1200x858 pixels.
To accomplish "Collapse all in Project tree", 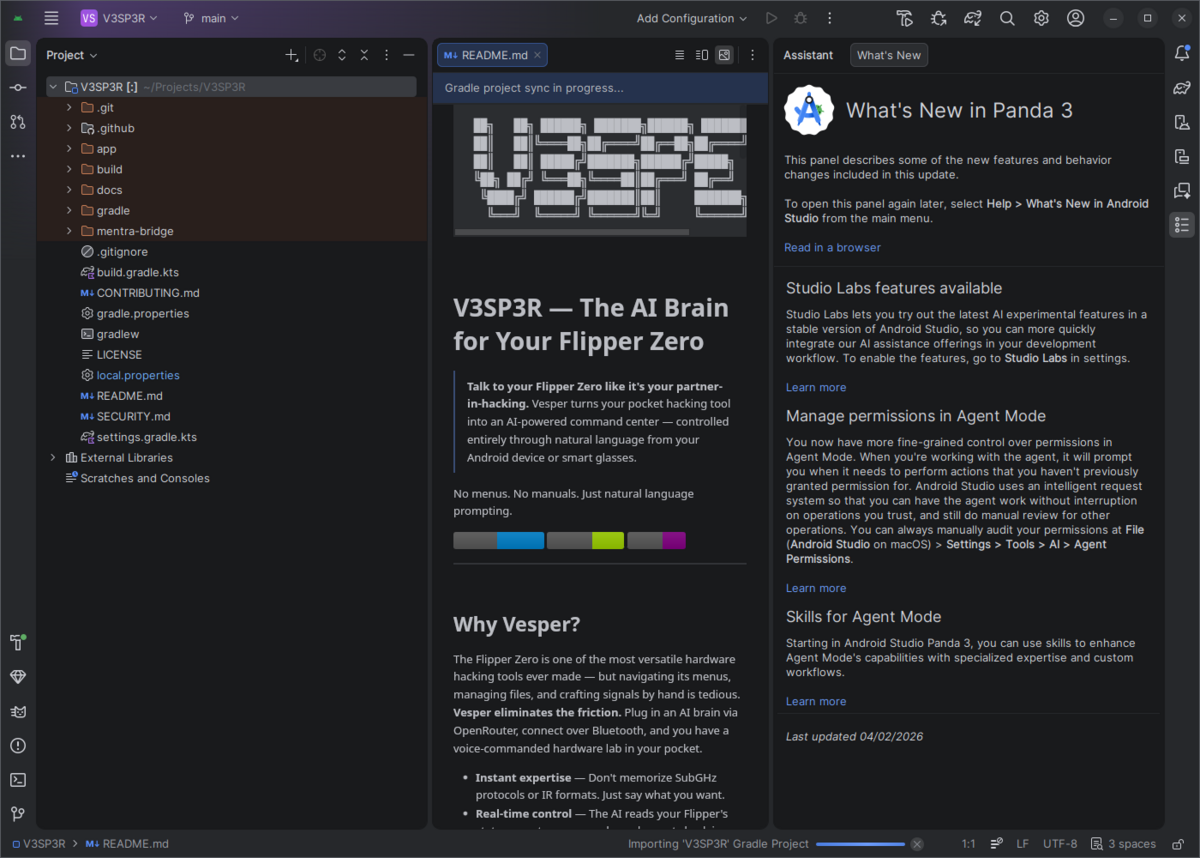I will point(364,55).
